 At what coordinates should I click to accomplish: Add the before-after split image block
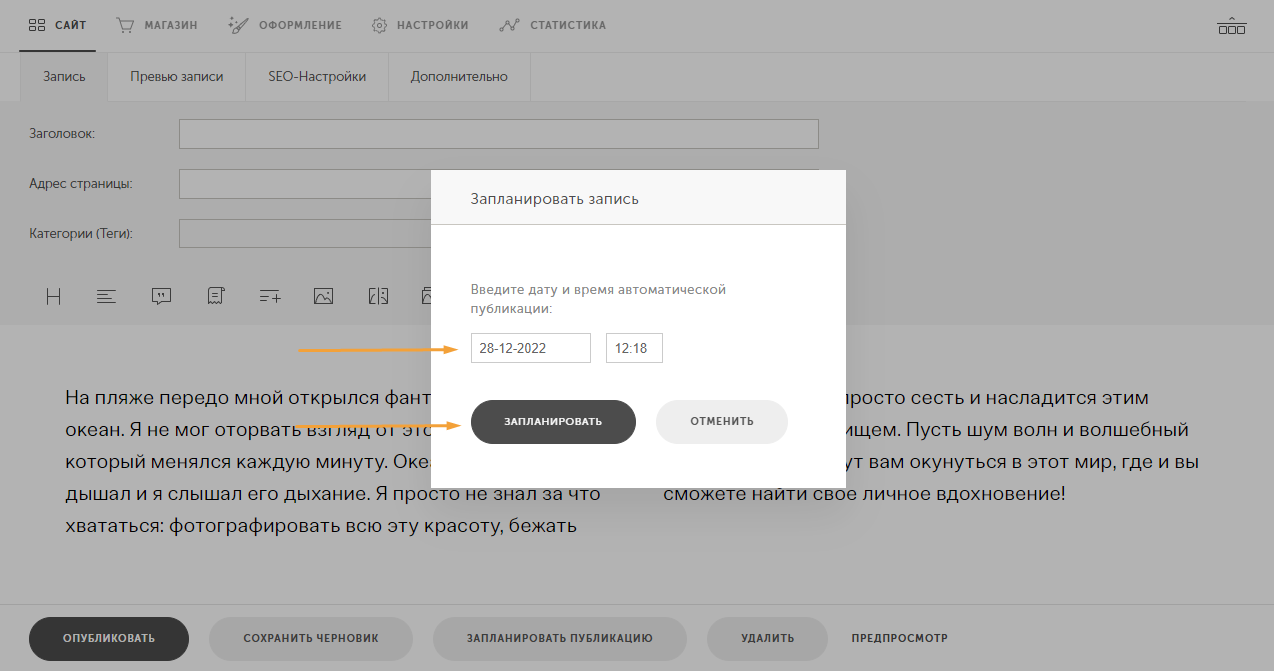[377, 296]
